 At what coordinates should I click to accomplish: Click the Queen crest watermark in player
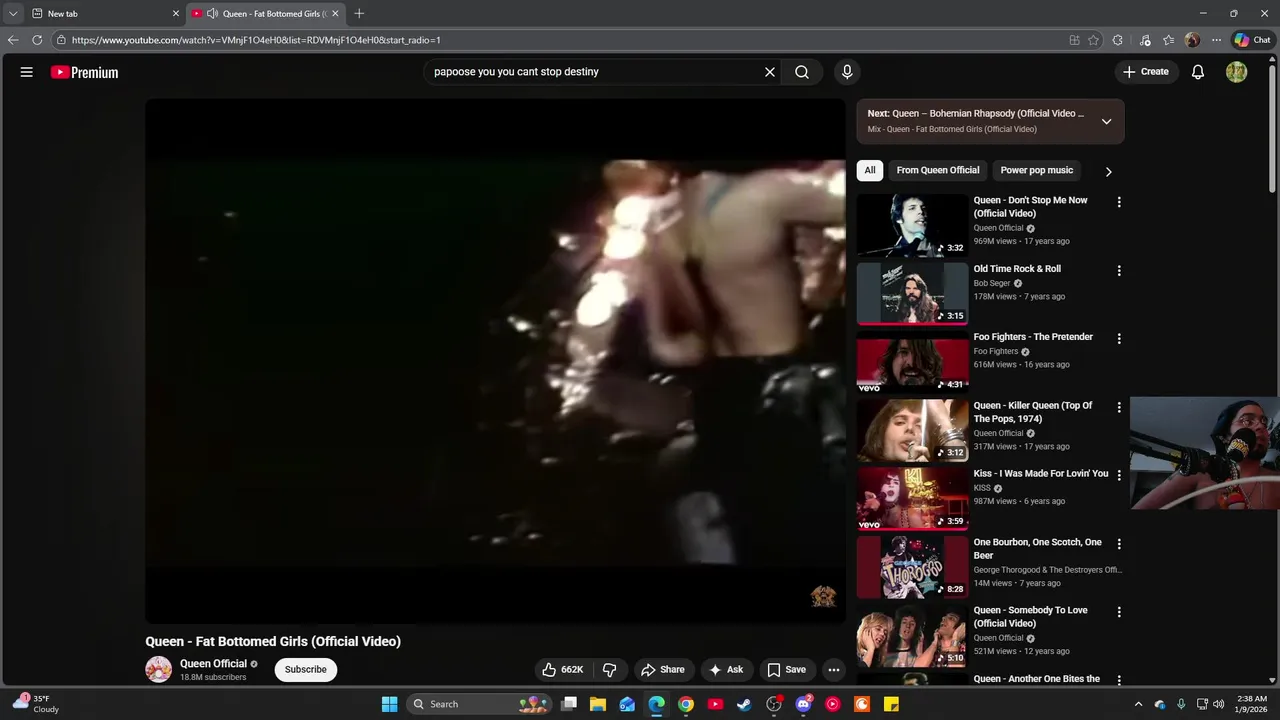coord(823,596)
